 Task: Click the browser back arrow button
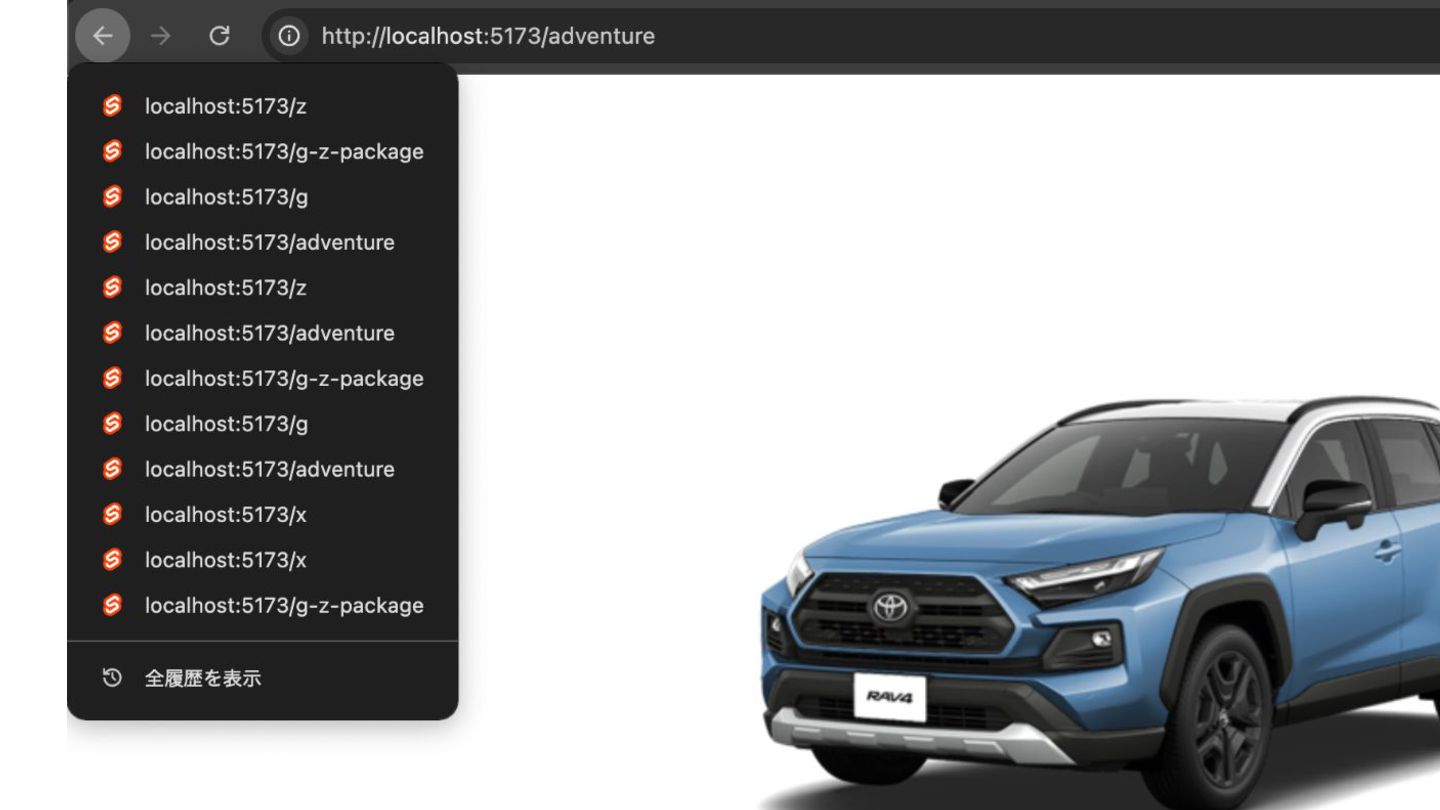coord(102,36)
